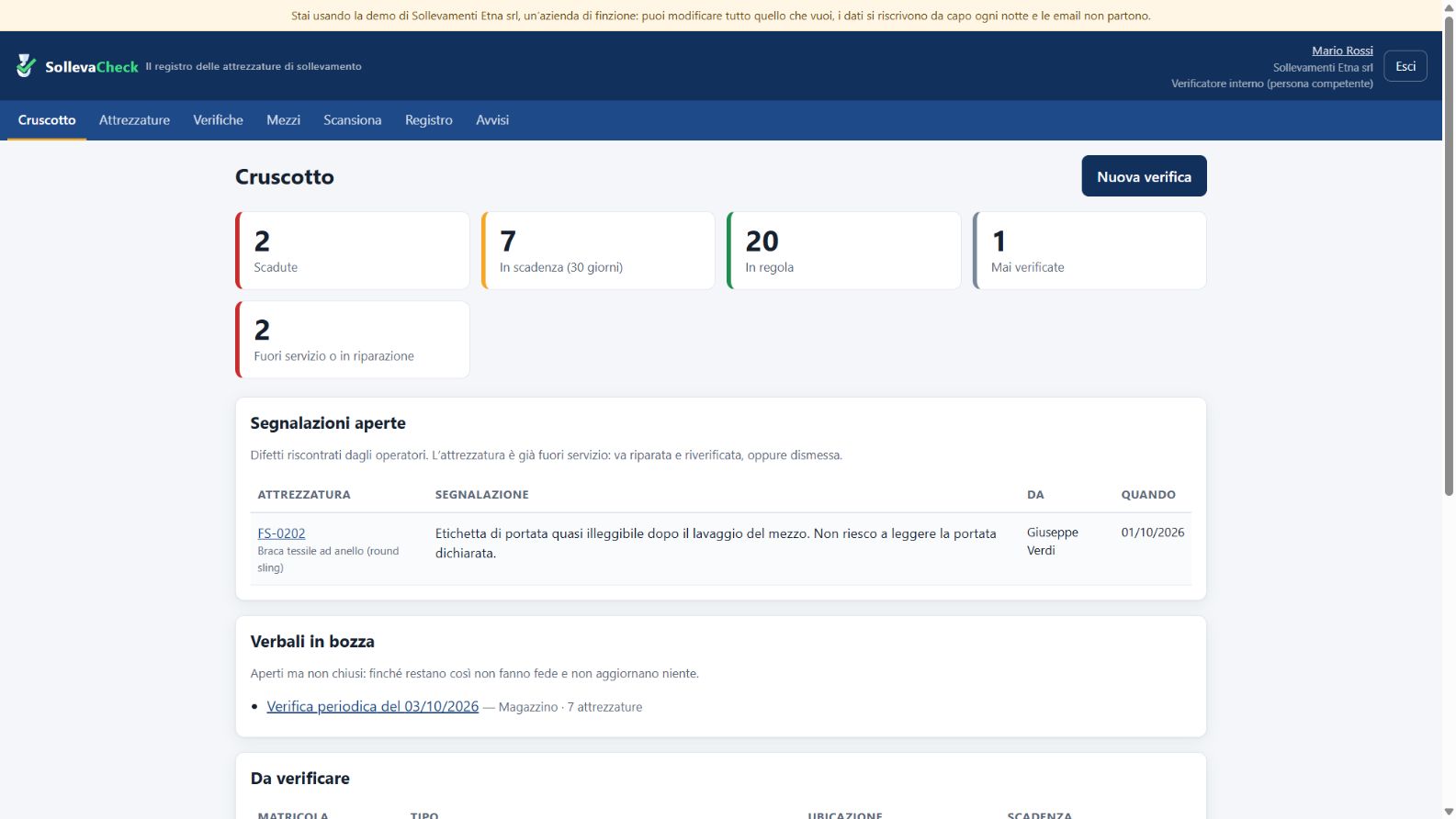1456x819 pixels.
Task: Click the Verbali in bozza heading
Action: coord(312,642)
